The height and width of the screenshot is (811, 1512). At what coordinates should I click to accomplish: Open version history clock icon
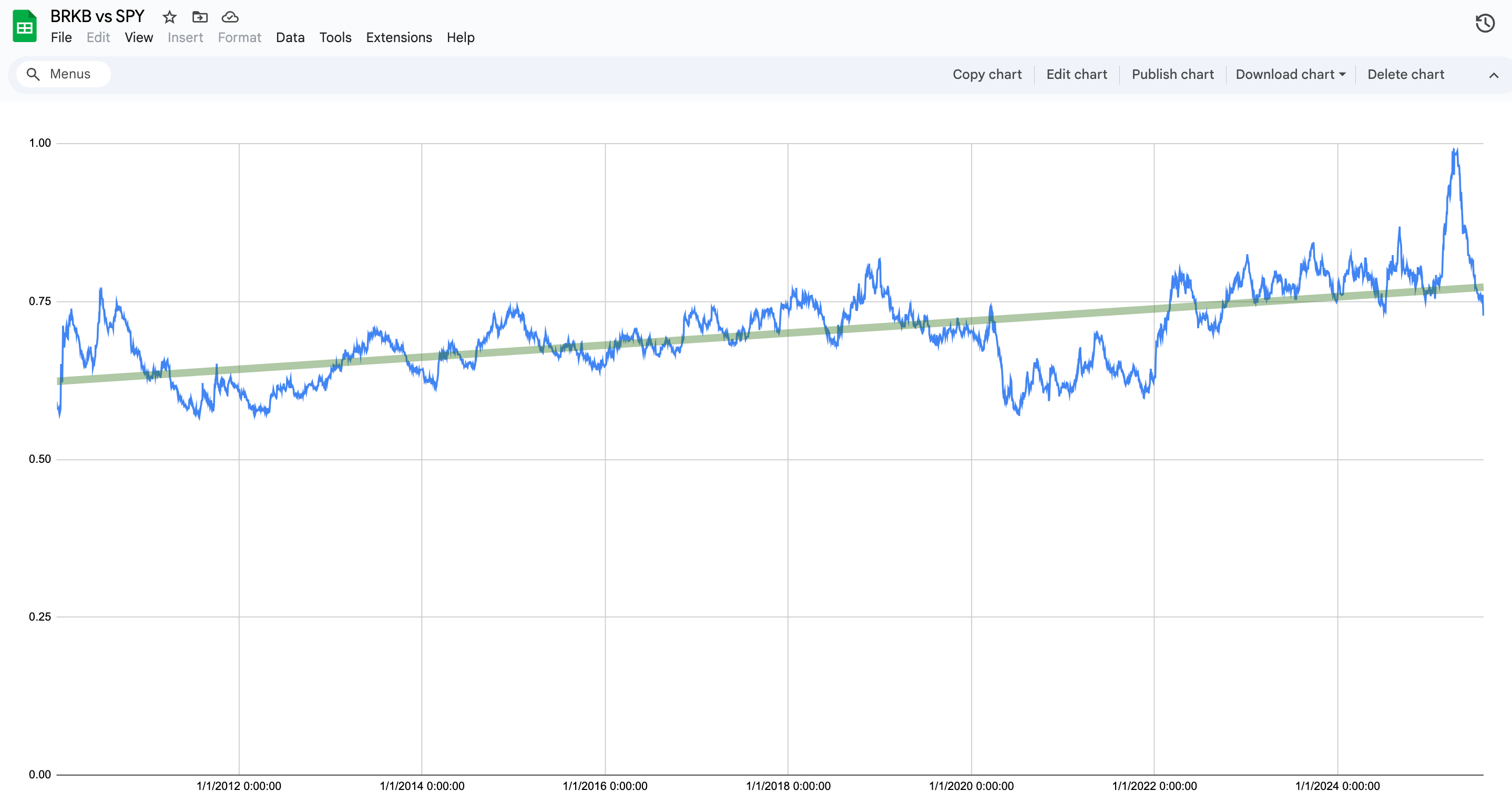pyautogui.click(x=1485, y=24)
